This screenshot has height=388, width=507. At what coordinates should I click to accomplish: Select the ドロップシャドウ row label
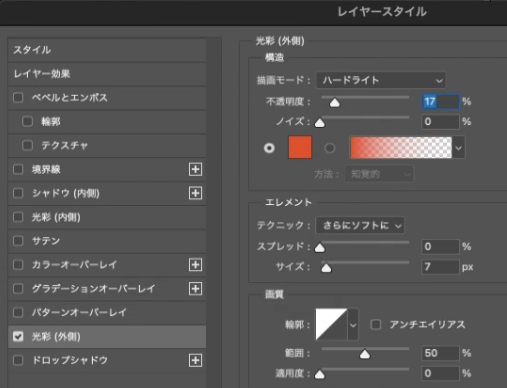[x=70, y=360]
